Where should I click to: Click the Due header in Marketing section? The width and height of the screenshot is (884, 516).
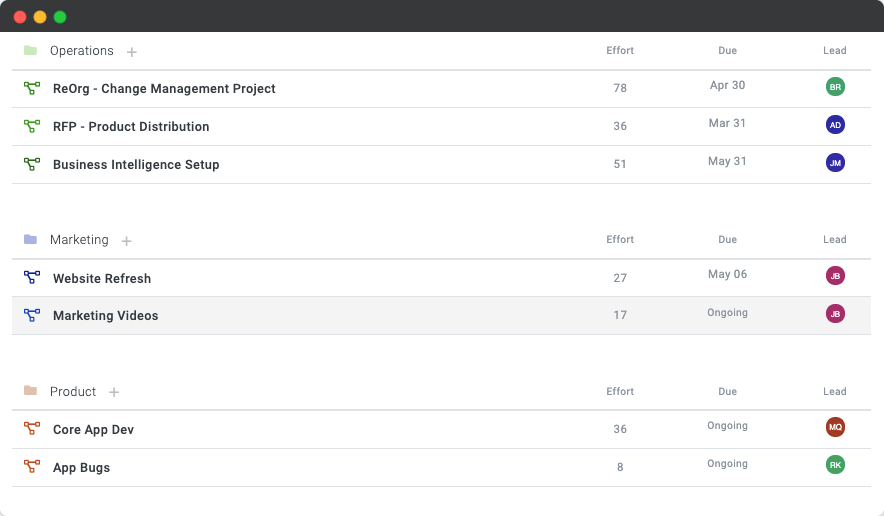pos(727,240)
